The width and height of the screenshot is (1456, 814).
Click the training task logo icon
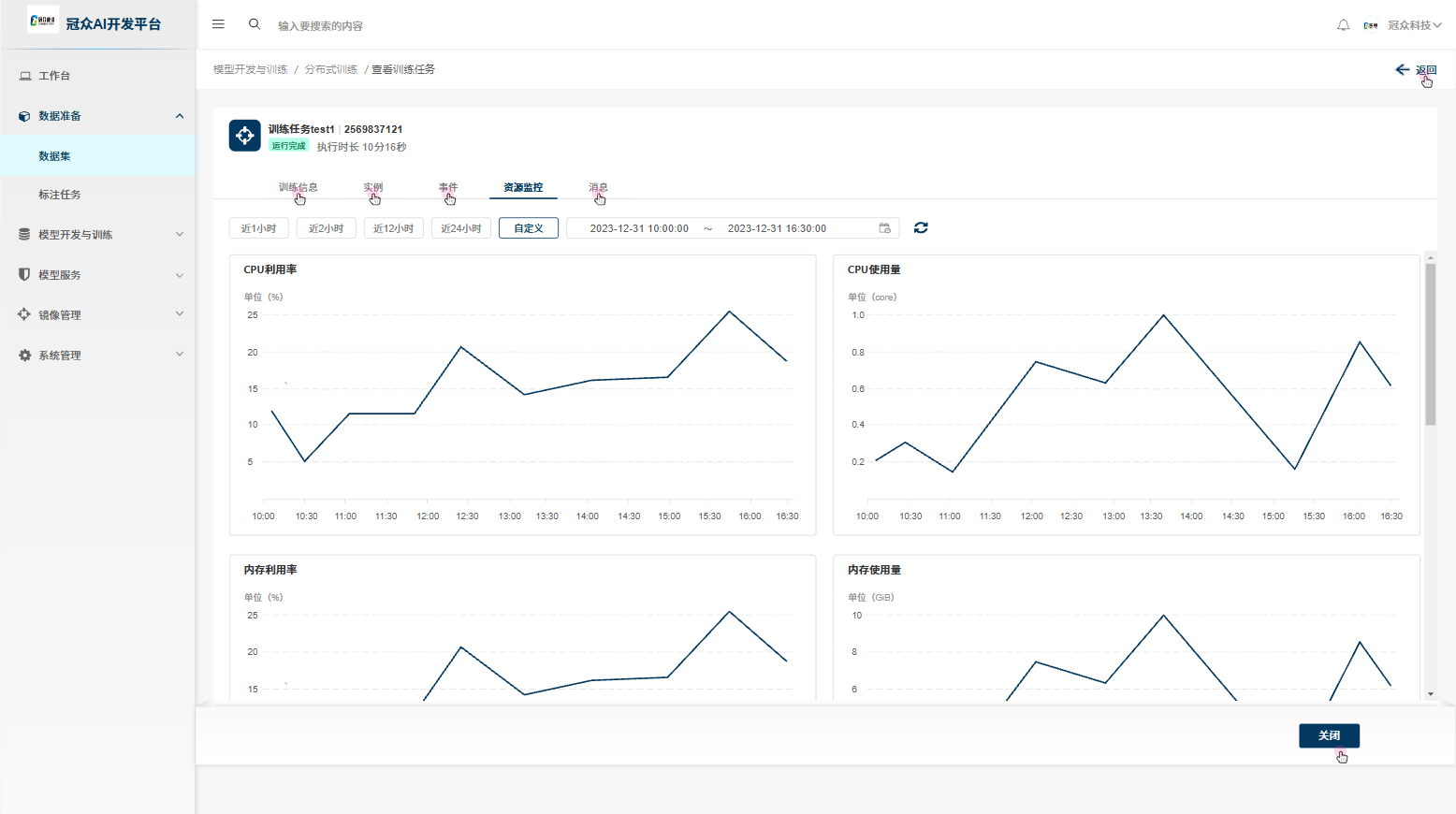[245, 136]
